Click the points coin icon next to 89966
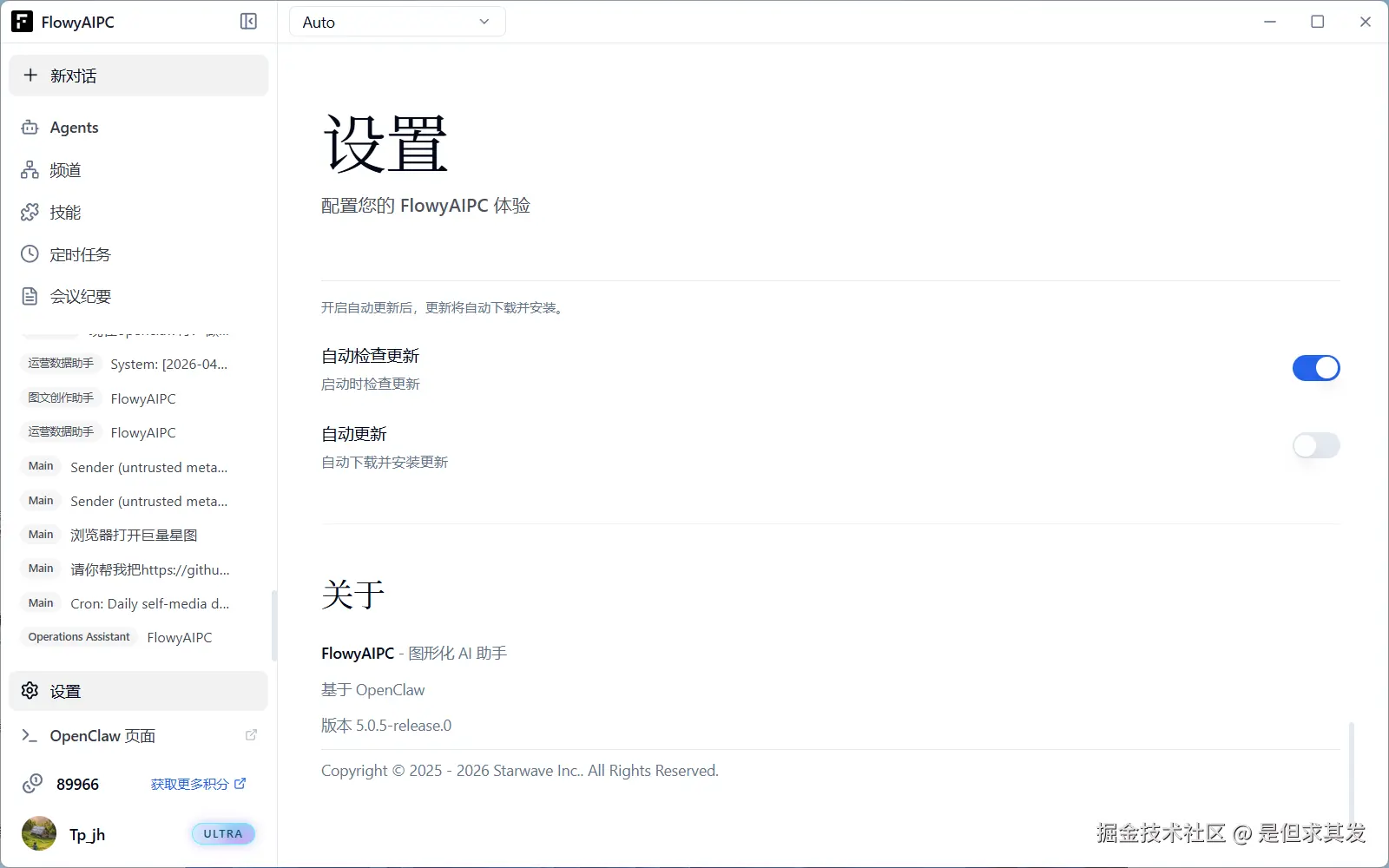Image resolution: width=1389 pixels, height=868 pixels. point(32,784)
